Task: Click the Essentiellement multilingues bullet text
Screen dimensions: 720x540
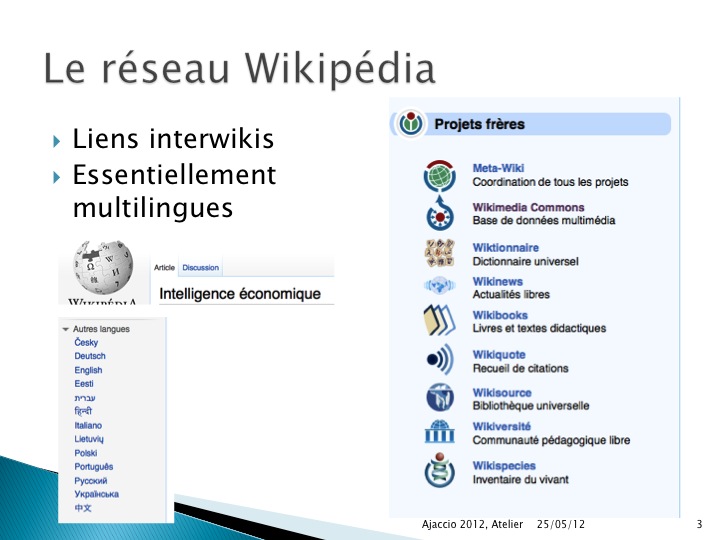Action: (174, 191)
